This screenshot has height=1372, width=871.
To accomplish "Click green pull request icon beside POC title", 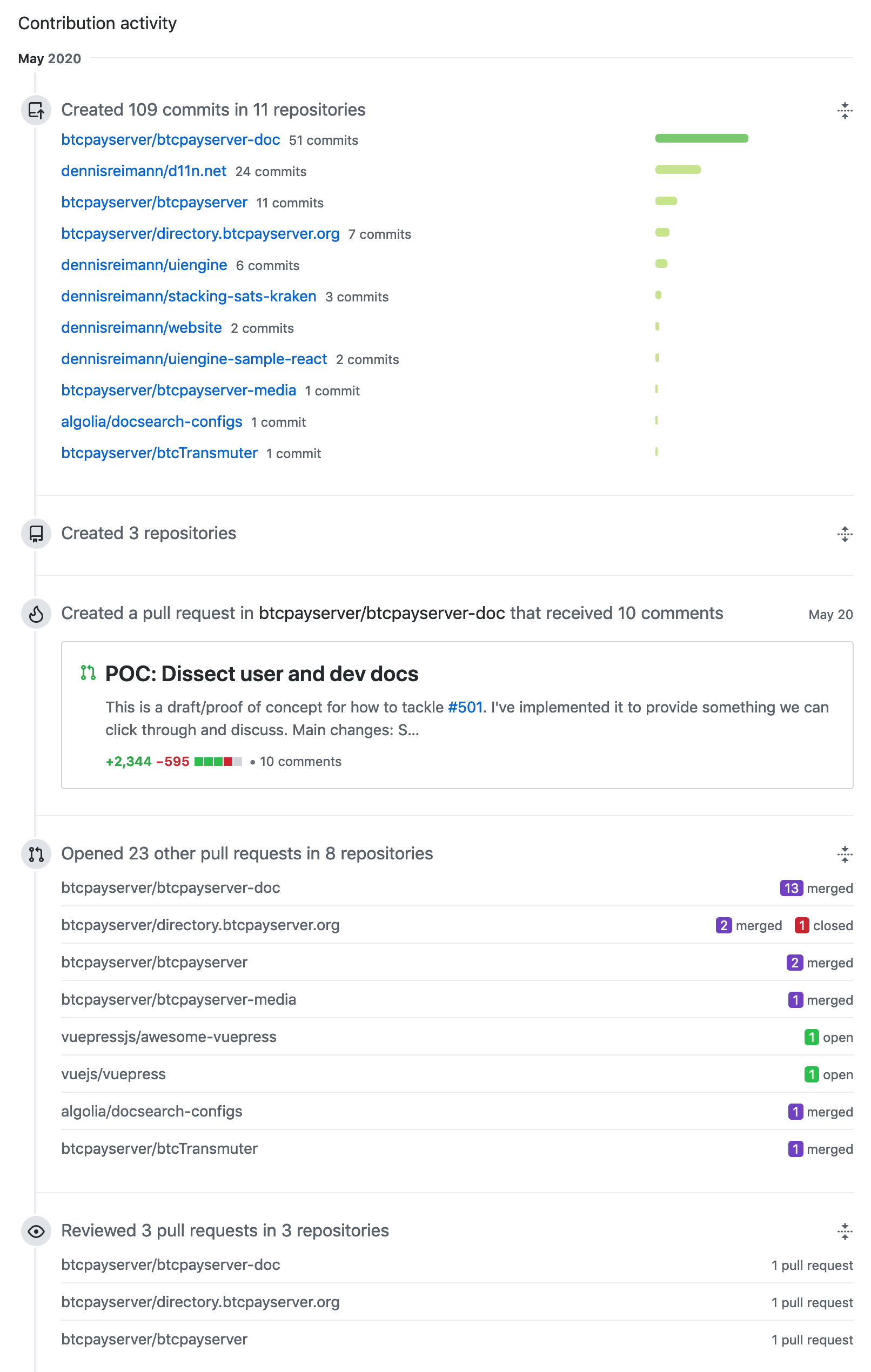I will tap(88, 673).
